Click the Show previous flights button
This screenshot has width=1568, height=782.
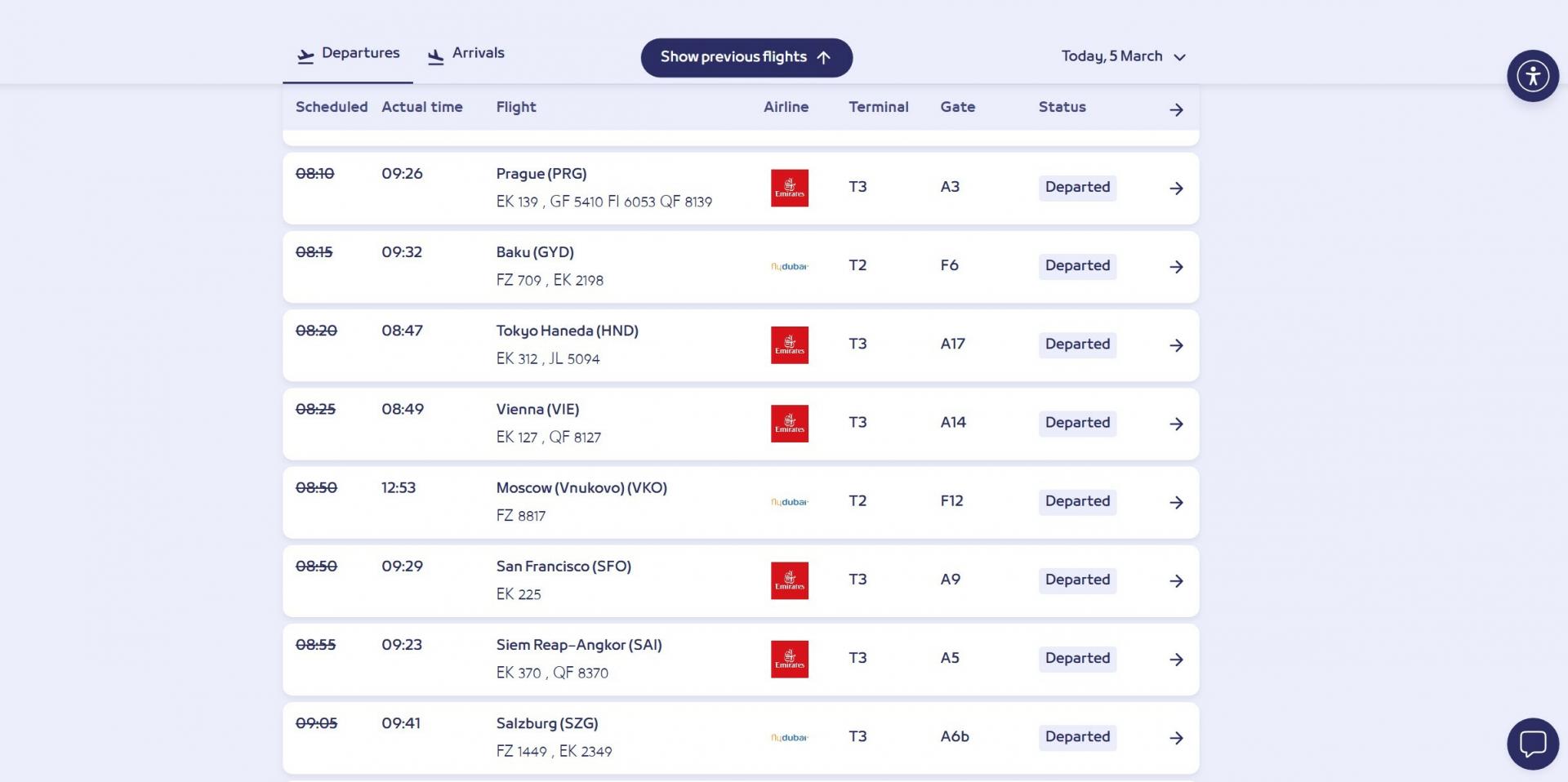coord(746,57)
